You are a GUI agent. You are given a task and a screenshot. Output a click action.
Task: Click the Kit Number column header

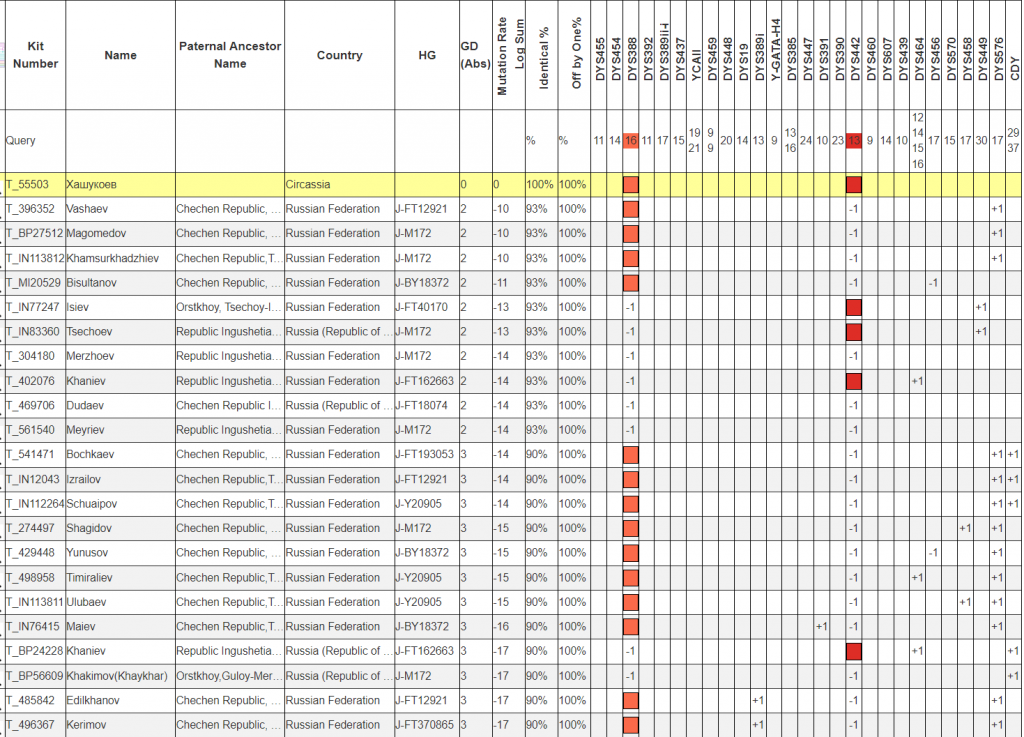(x=35, y=55)
